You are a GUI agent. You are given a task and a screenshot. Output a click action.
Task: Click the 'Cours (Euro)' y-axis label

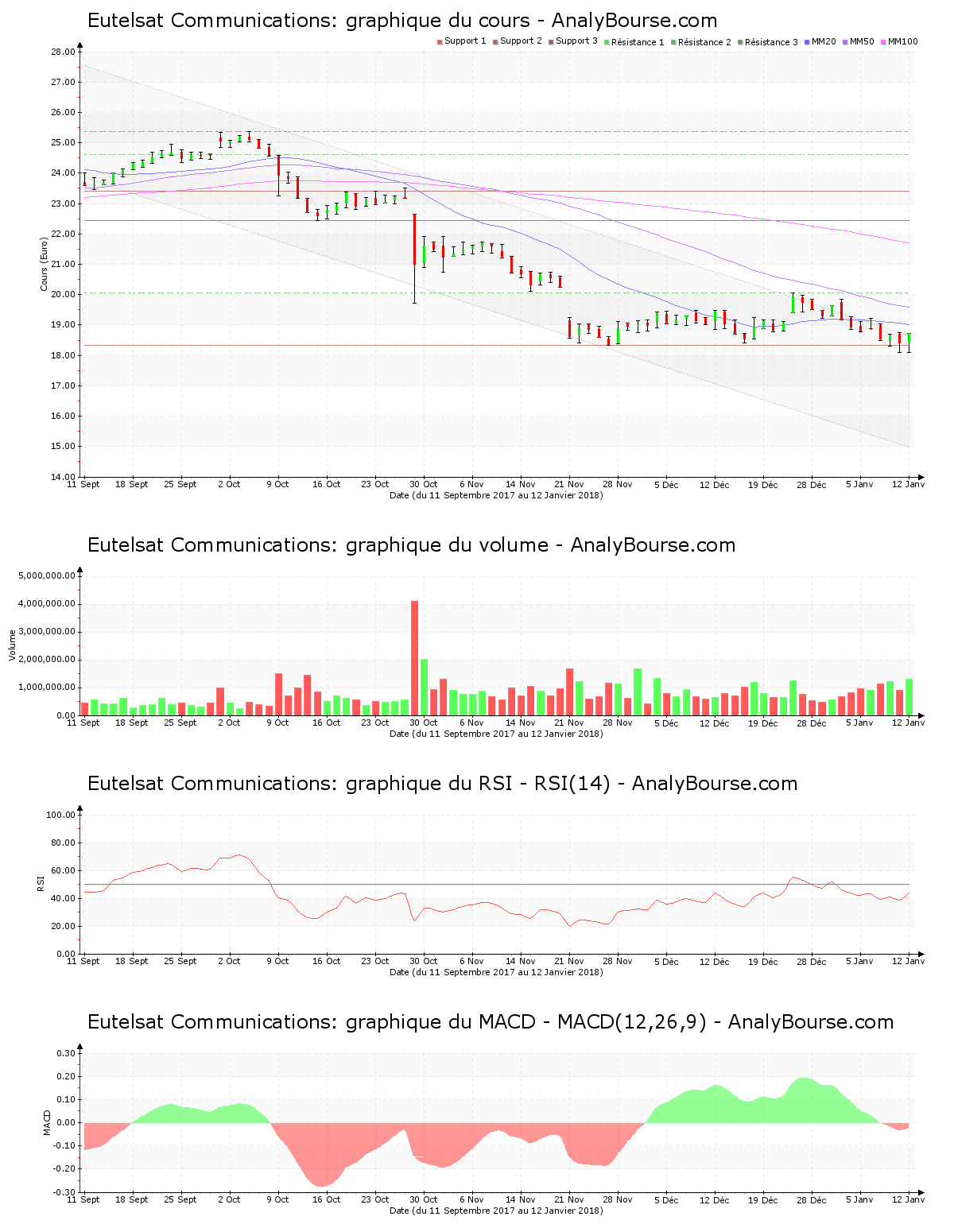[x=45, y=264]
